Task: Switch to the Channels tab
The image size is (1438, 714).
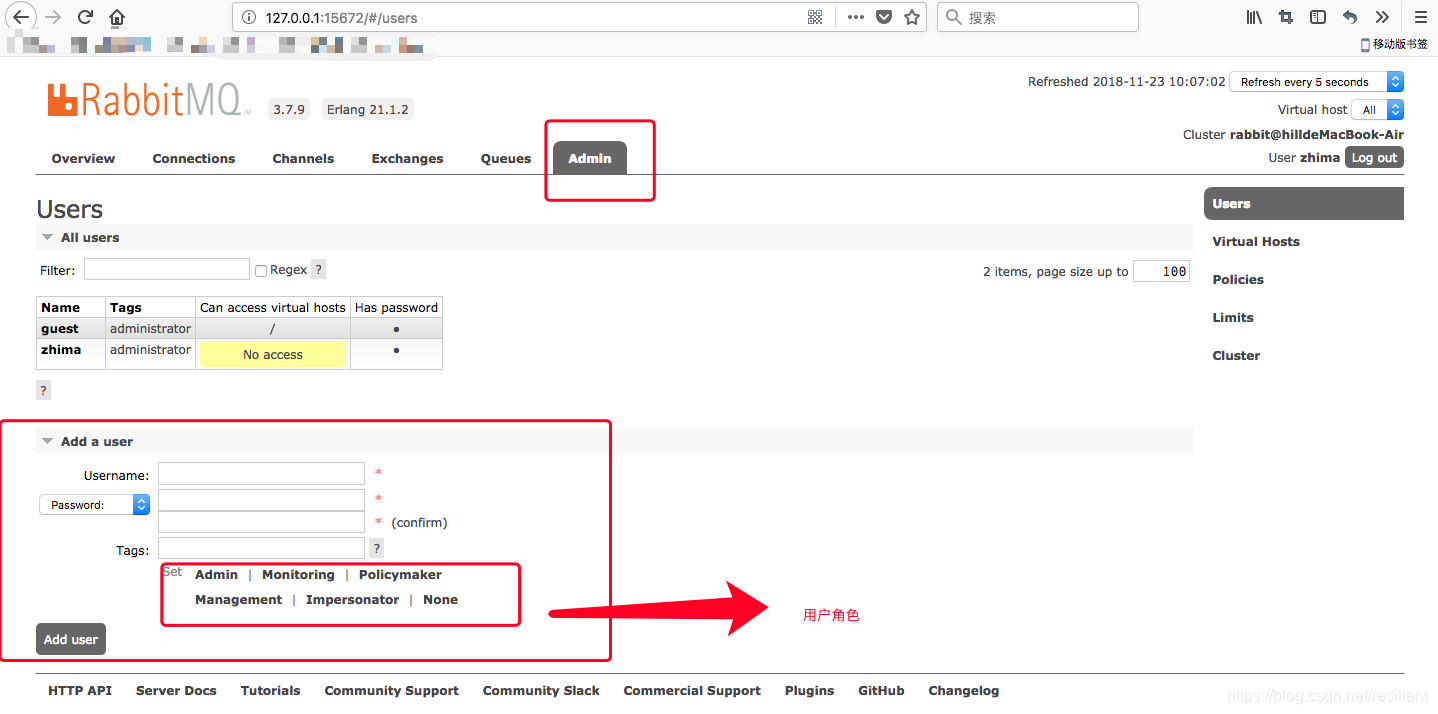Action: click(303, 158)
